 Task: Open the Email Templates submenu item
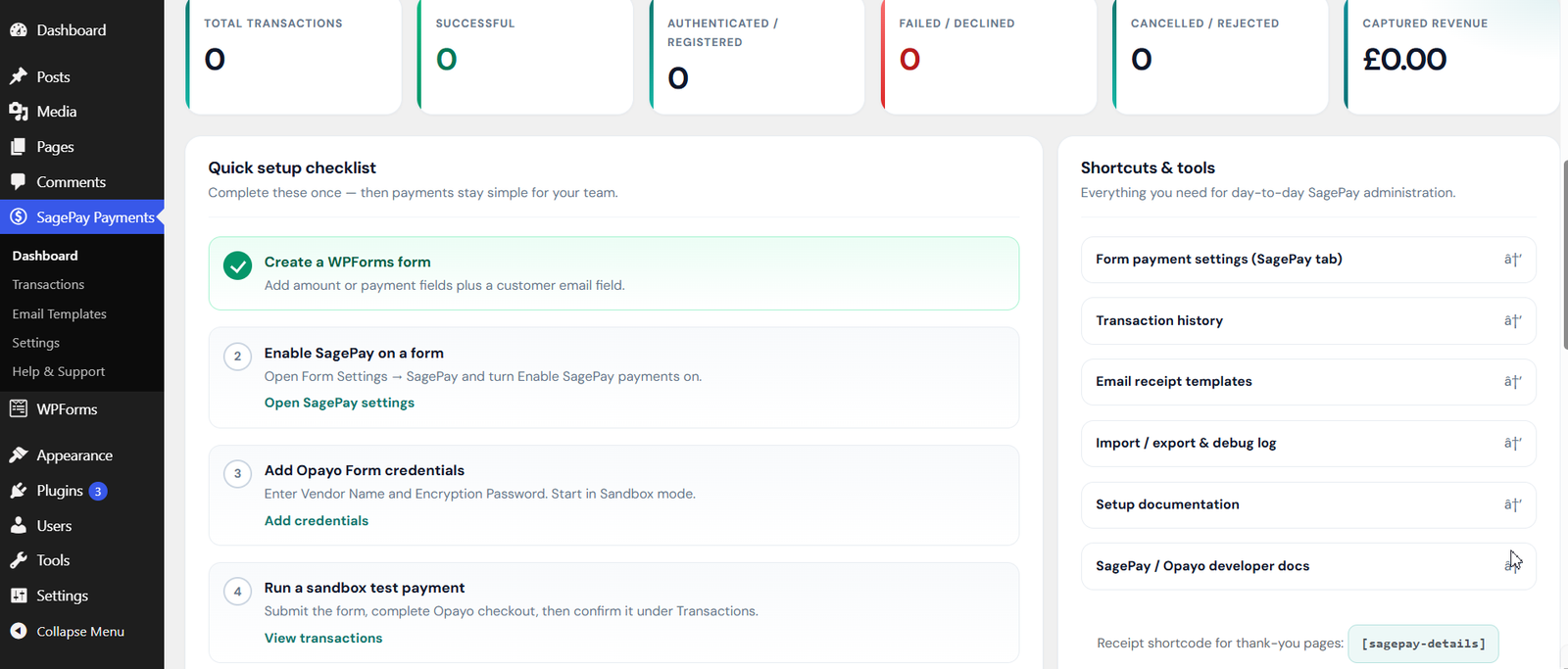59,313
